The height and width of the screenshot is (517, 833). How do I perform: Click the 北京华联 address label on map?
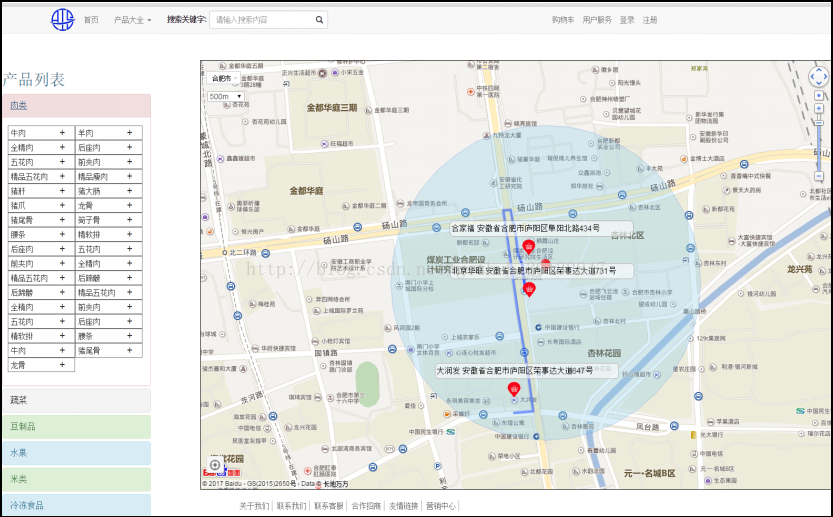click(x=542, y=271)
